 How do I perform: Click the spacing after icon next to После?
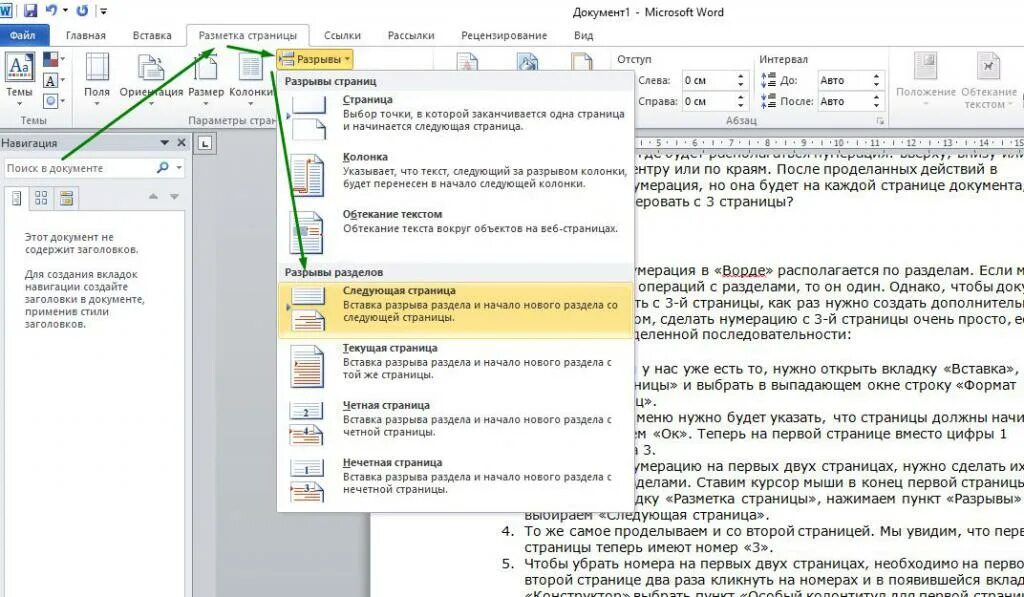click(x=769, y=101)
